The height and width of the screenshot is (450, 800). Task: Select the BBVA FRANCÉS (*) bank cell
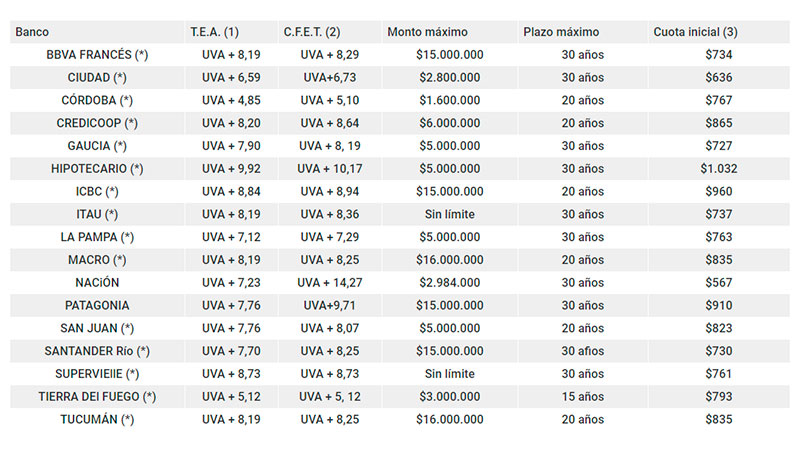(x=97, y=55)
